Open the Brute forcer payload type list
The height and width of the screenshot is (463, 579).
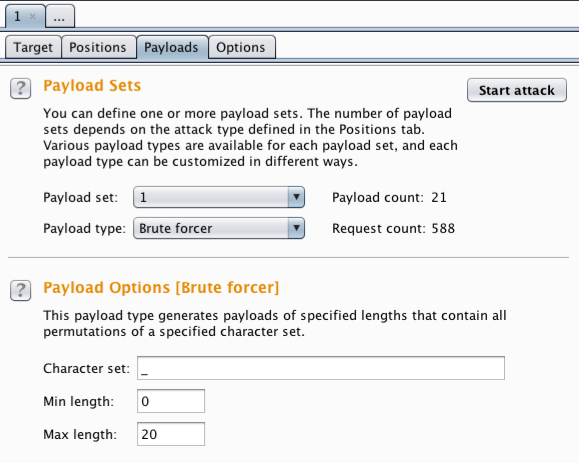pyautogui.click(x=219, y=228)
